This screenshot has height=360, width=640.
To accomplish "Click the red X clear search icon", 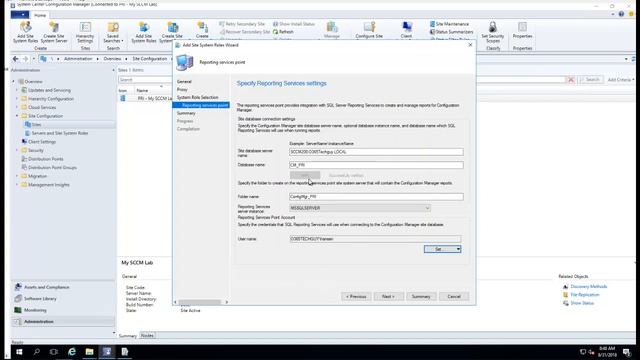I will pos(571,80).
